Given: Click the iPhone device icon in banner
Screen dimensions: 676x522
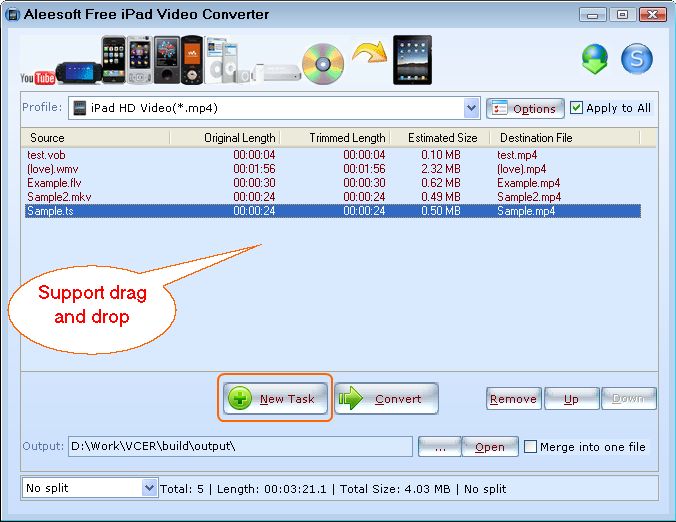Looking at the screenshot, I should (113, 60).
